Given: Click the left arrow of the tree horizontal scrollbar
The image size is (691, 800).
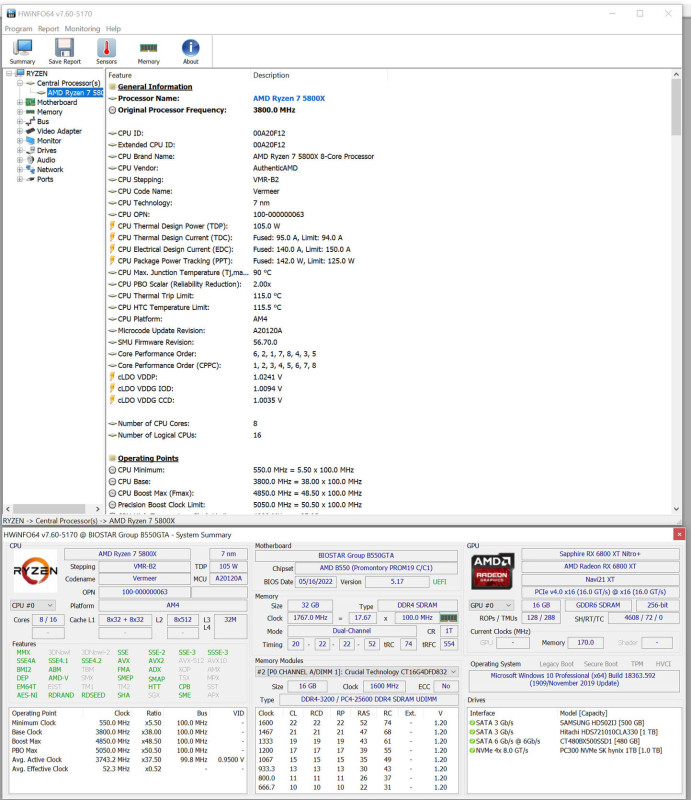Looking at the screenshot, I should coord(8,509).
